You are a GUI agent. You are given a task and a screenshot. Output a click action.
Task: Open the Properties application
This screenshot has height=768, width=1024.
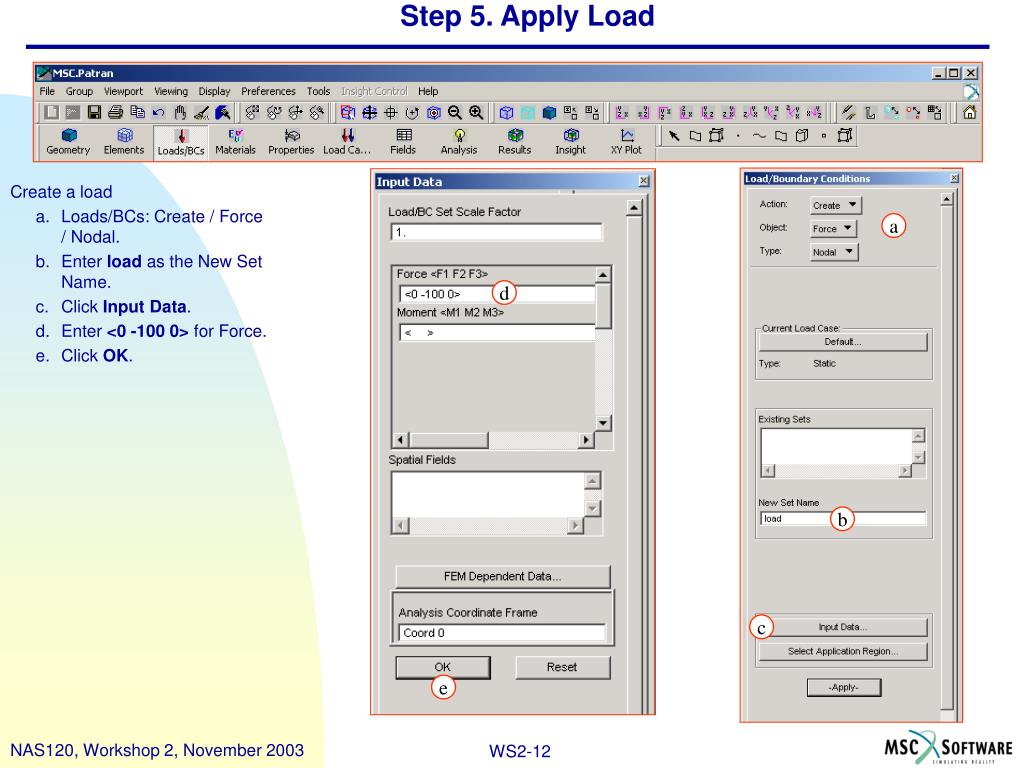(291, 142)
